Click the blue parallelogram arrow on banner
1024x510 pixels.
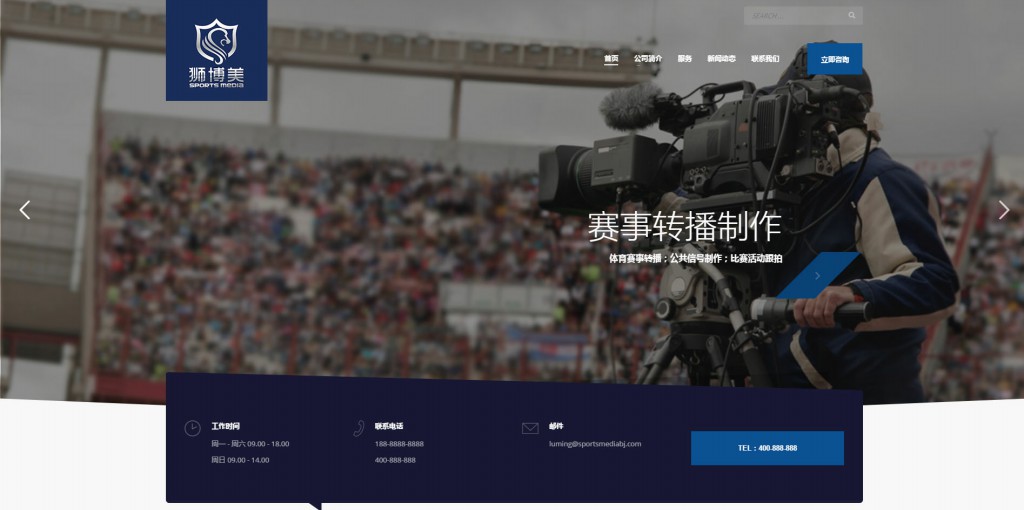(817, 276)
